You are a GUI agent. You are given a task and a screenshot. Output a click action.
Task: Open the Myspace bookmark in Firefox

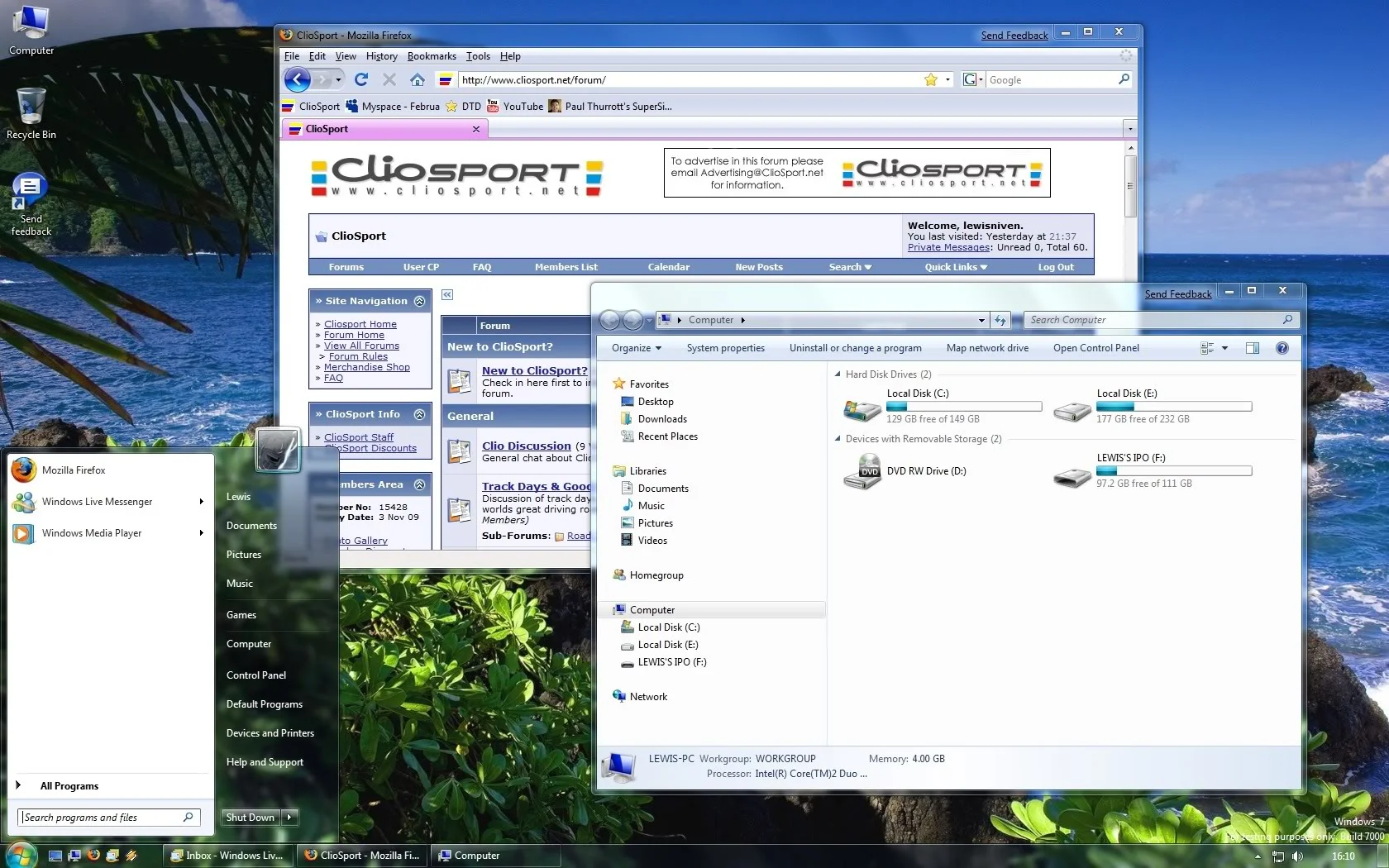click(x=393, y=106)
